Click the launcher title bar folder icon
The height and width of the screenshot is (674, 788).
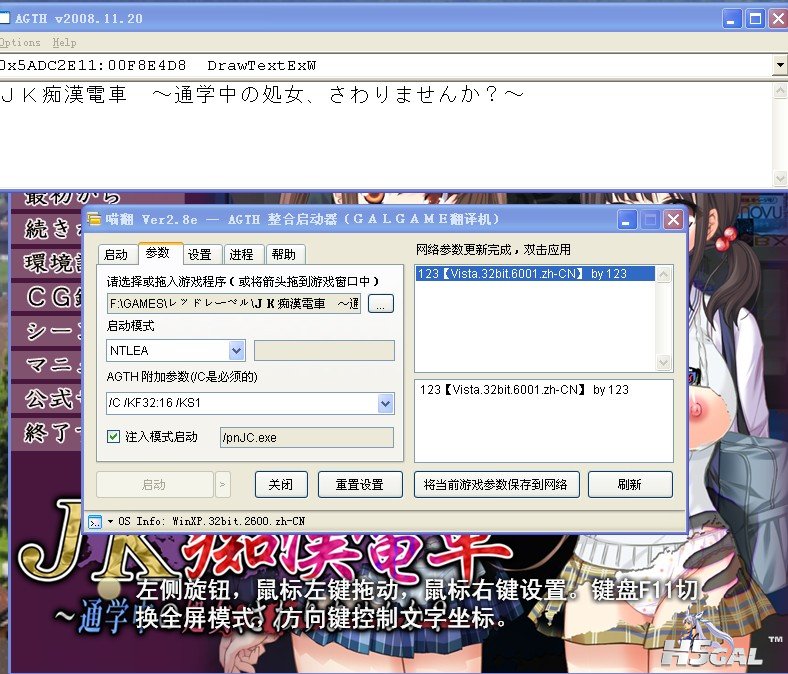click(94, 219)
